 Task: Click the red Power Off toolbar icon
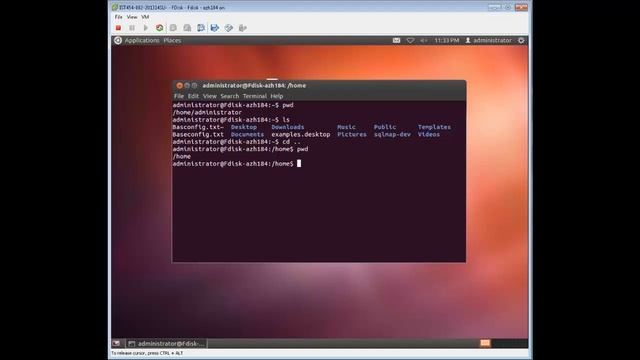(x=118, y=28)
